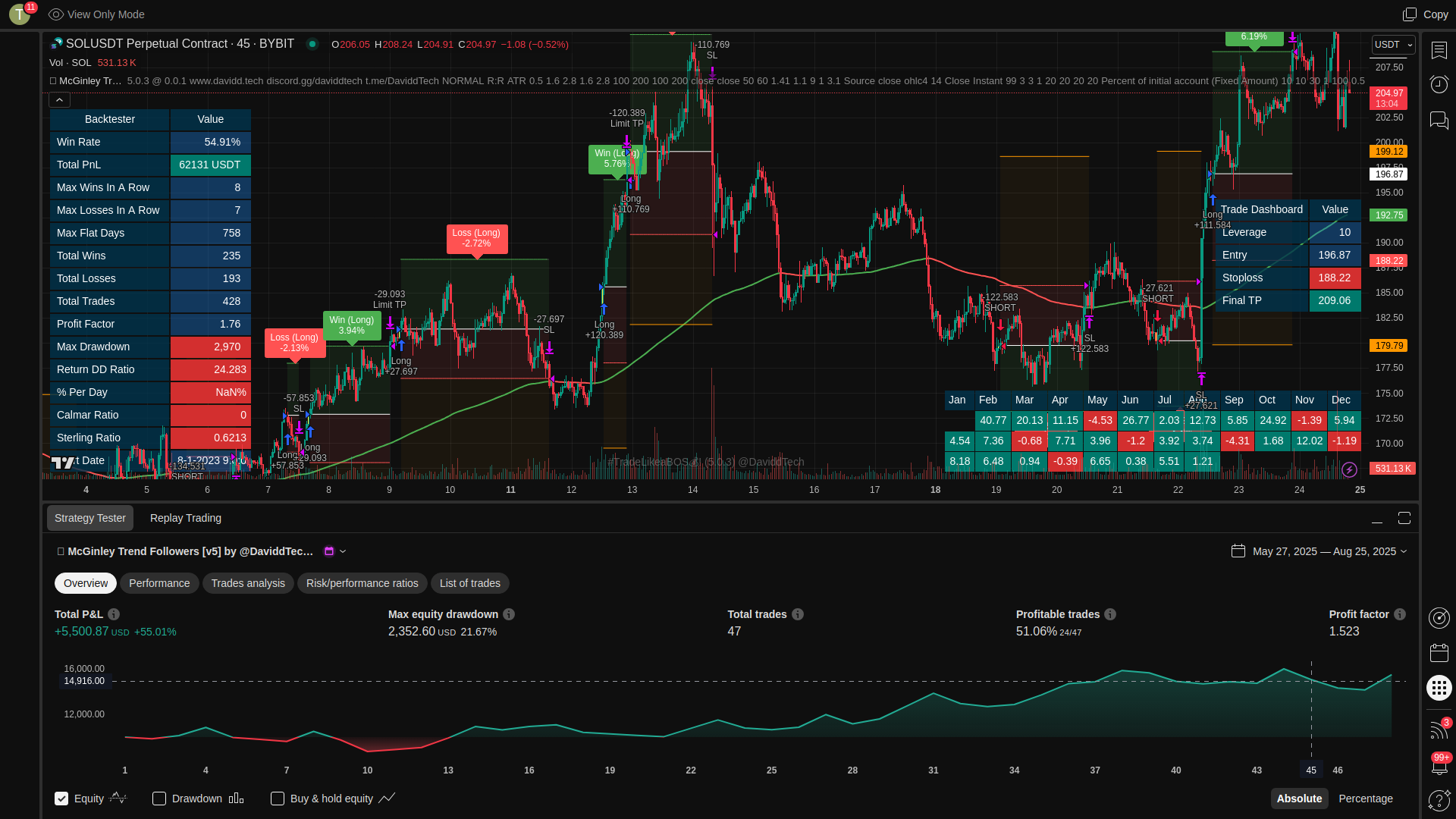Click the McGinley indicator legend name
Viewport: 1456px width, 819px height.
tap(89, 81)
